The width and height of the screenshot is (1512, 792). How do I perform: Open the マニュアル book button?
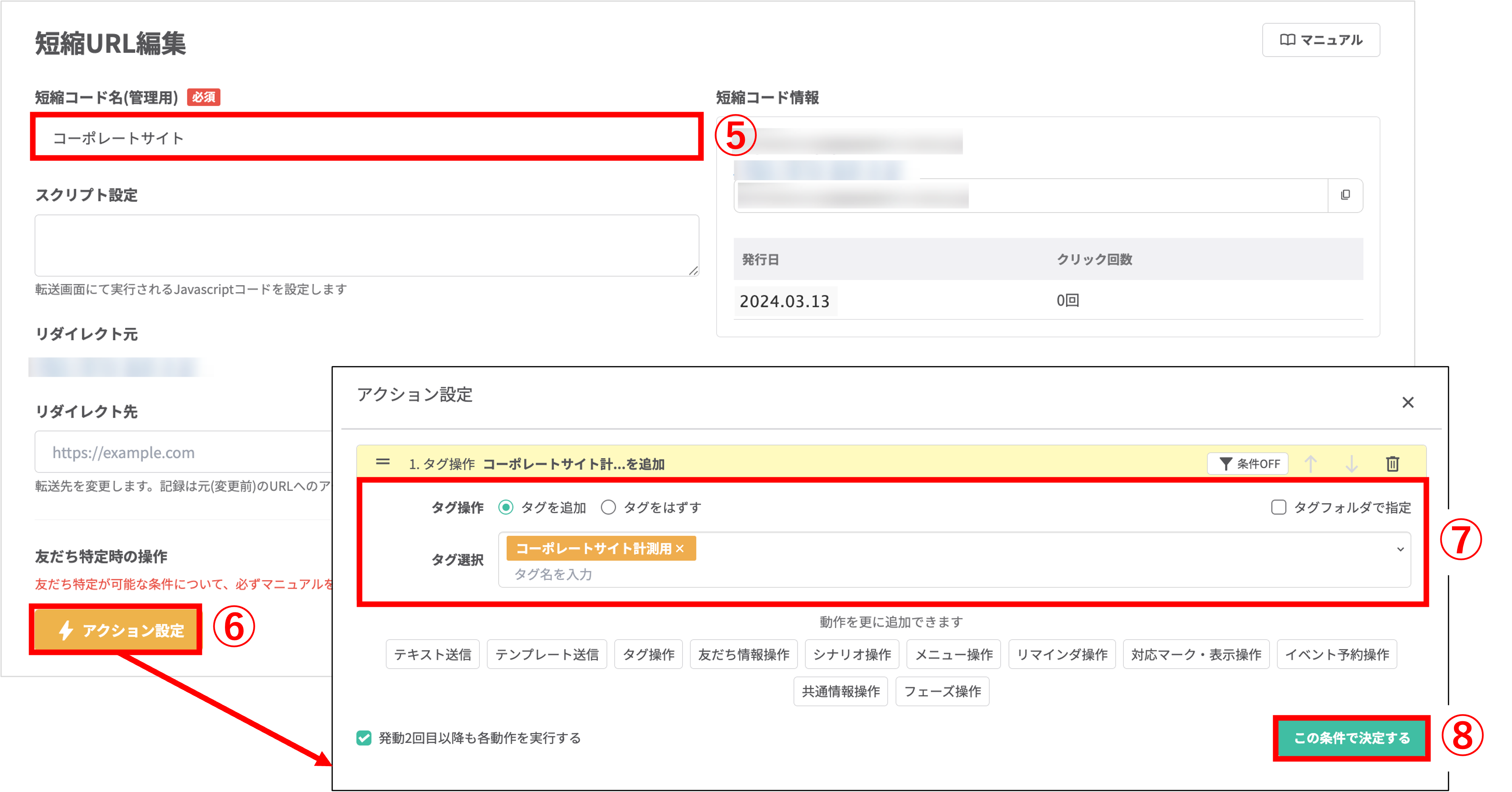(1321, 40)
